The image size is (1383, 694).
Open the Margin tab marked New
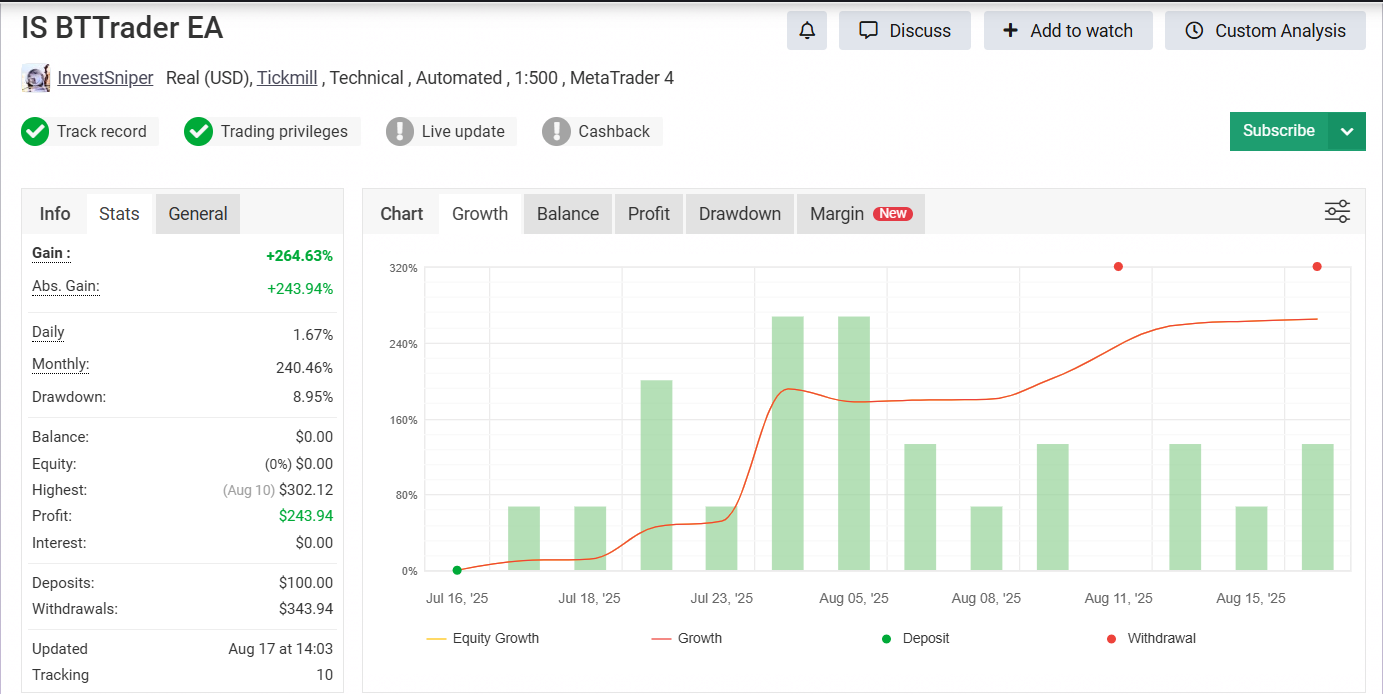pyautogui.click(x=860, y=214)
